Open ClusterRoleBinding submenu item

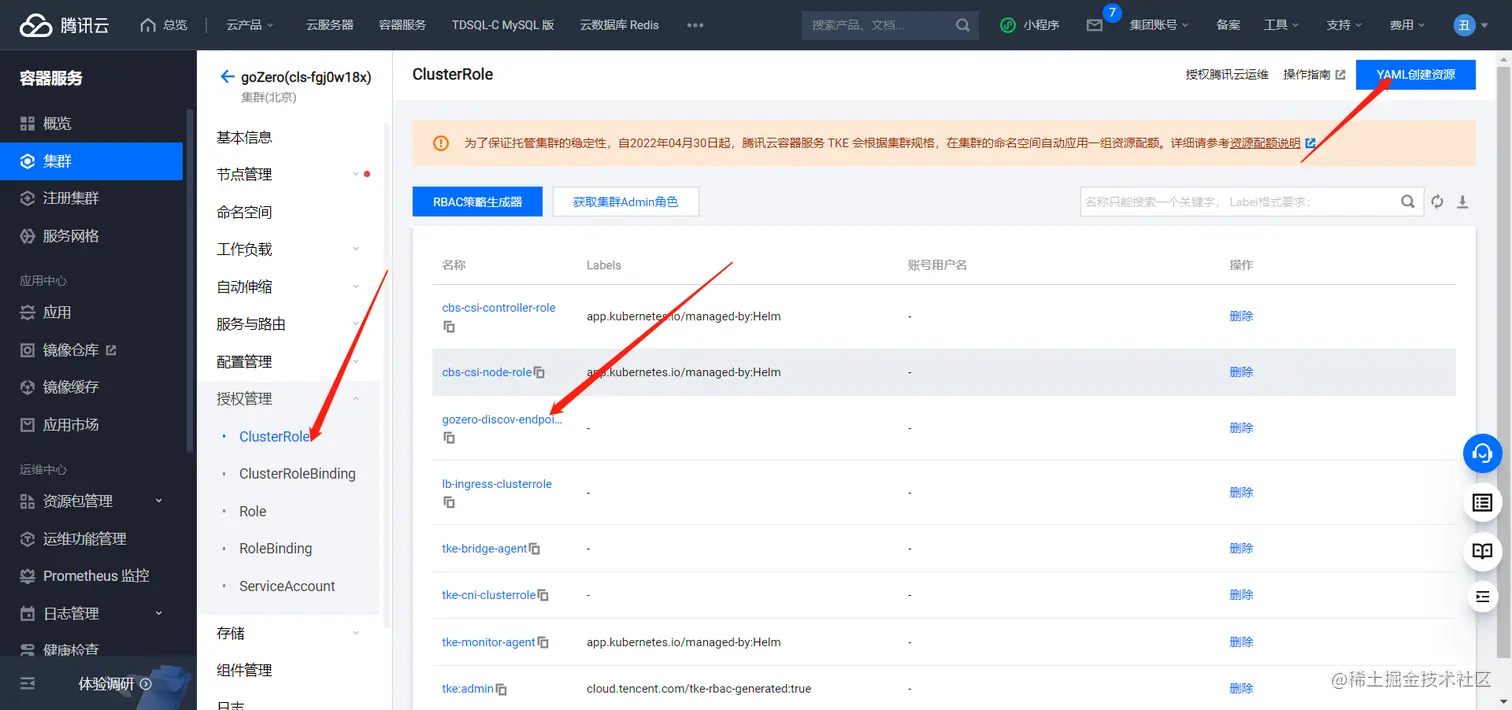pyautogui.click(x=297, y=474)
